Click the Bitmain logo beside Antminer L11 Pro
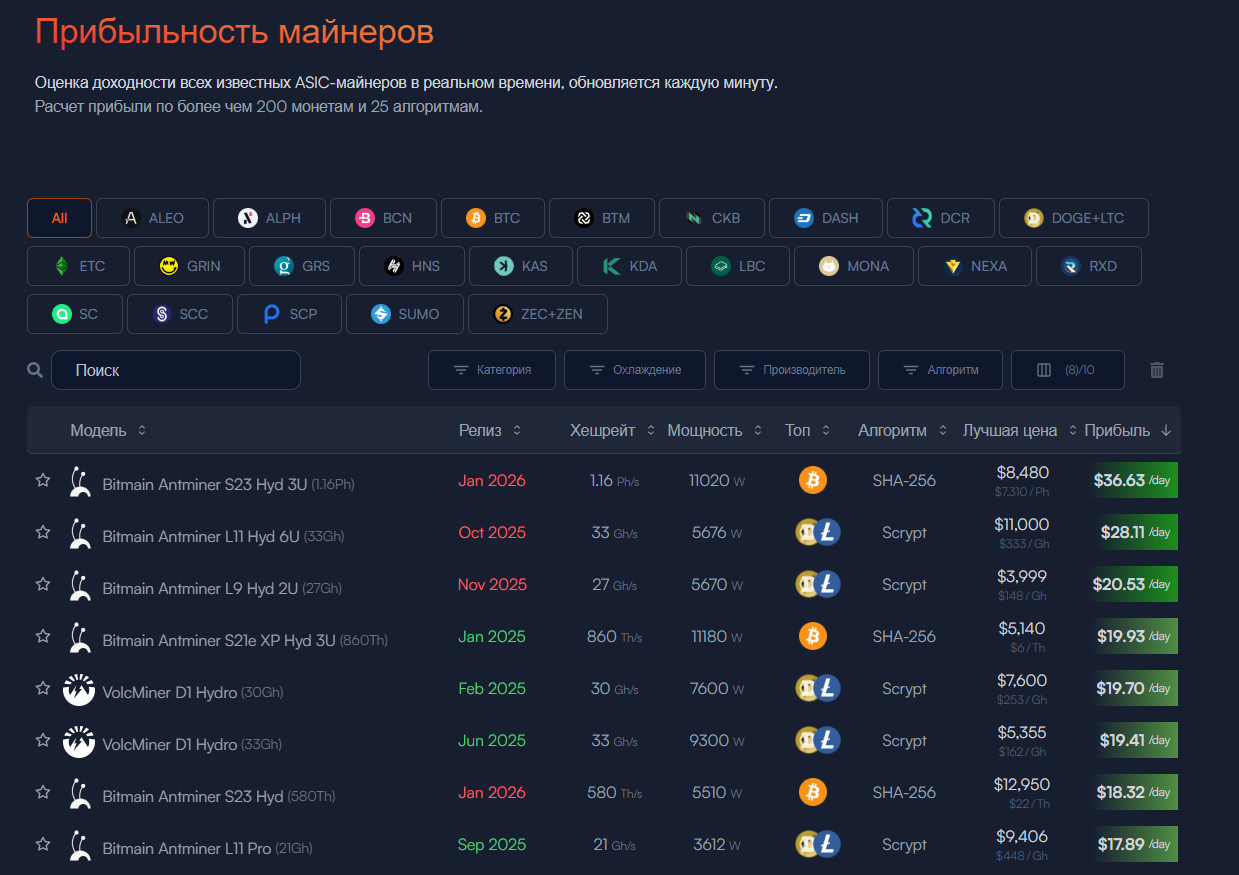This screenshot has height=875, width=1239. click(79, 846)
